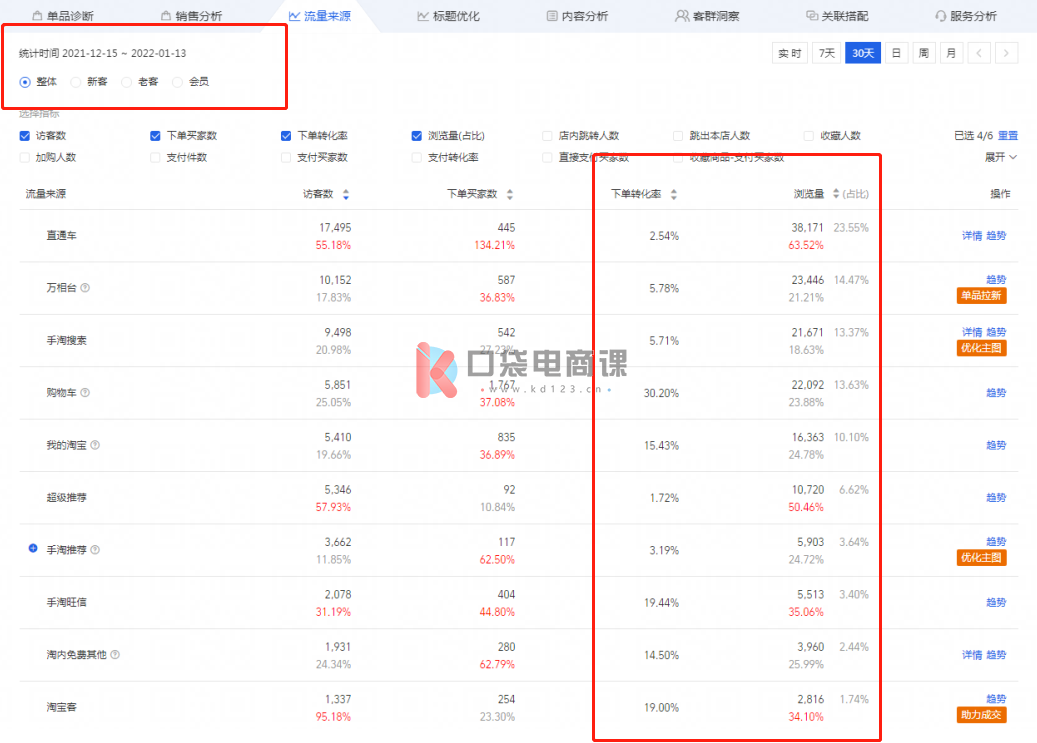The image size is (1037, 743).
Task: Expand the 手淘推荐 row with plus icon
Action: (33, 548)
